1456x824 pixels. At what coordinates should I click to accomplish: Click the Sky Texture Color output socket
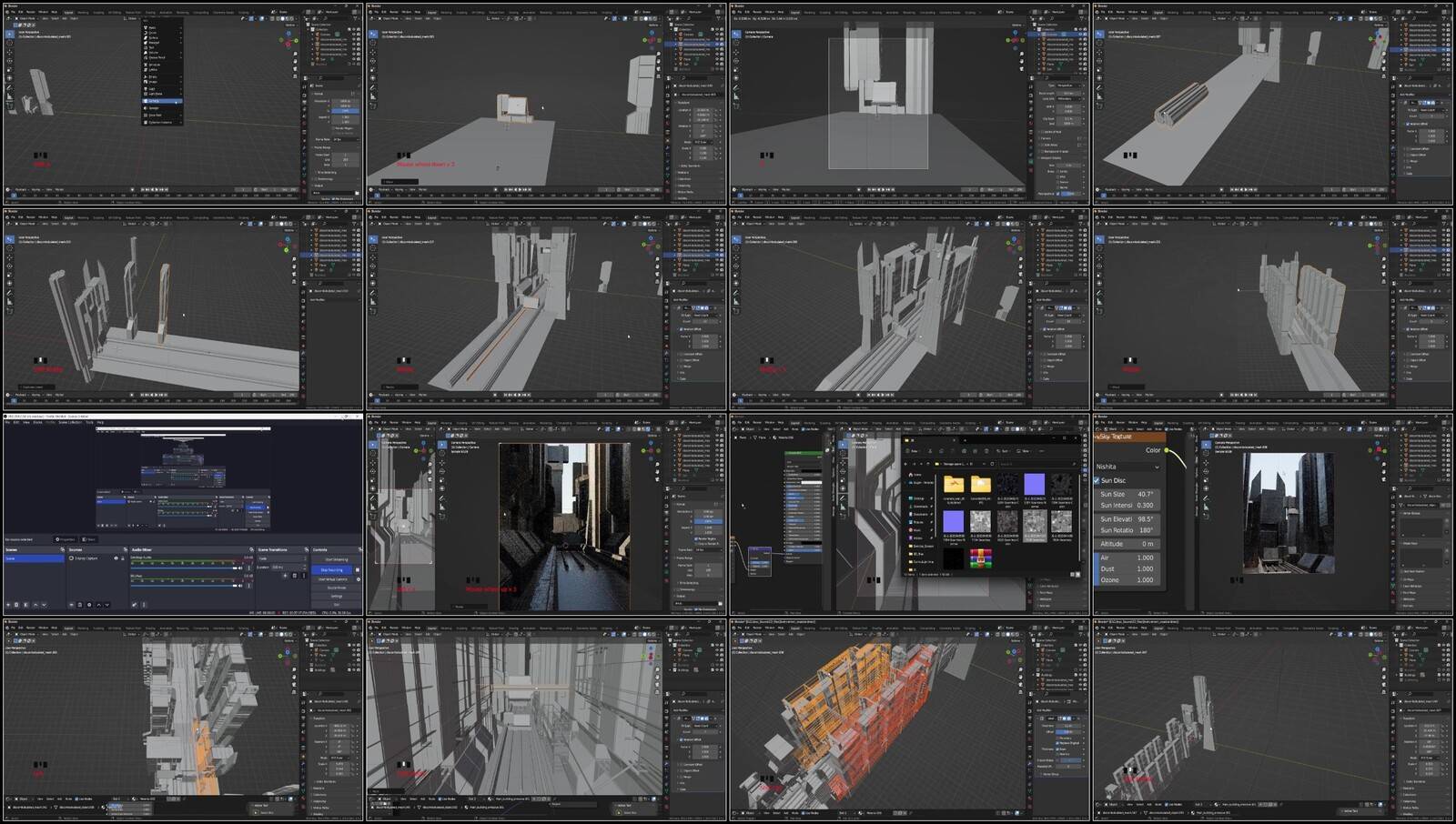(1168, 450)
